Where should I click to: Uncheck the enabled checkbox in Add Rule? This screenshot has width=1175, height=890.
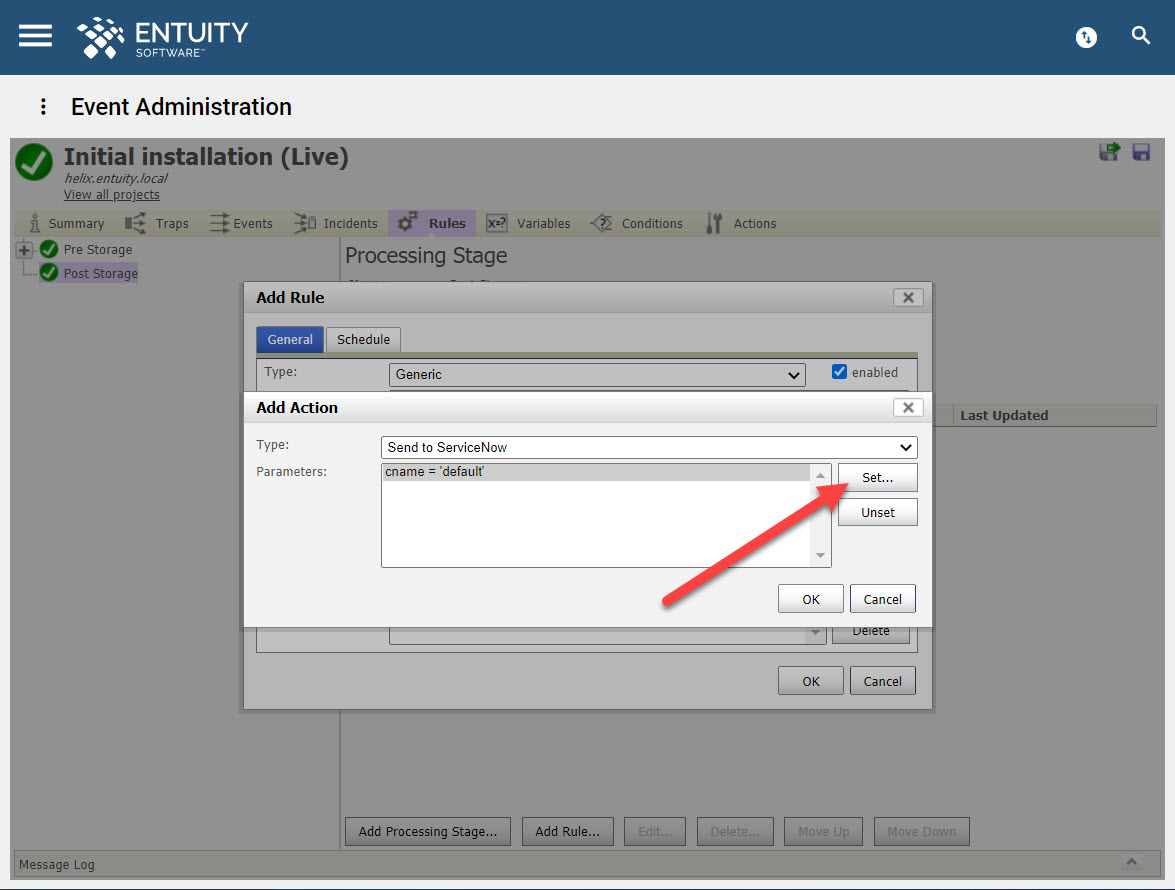click(839, 371)
